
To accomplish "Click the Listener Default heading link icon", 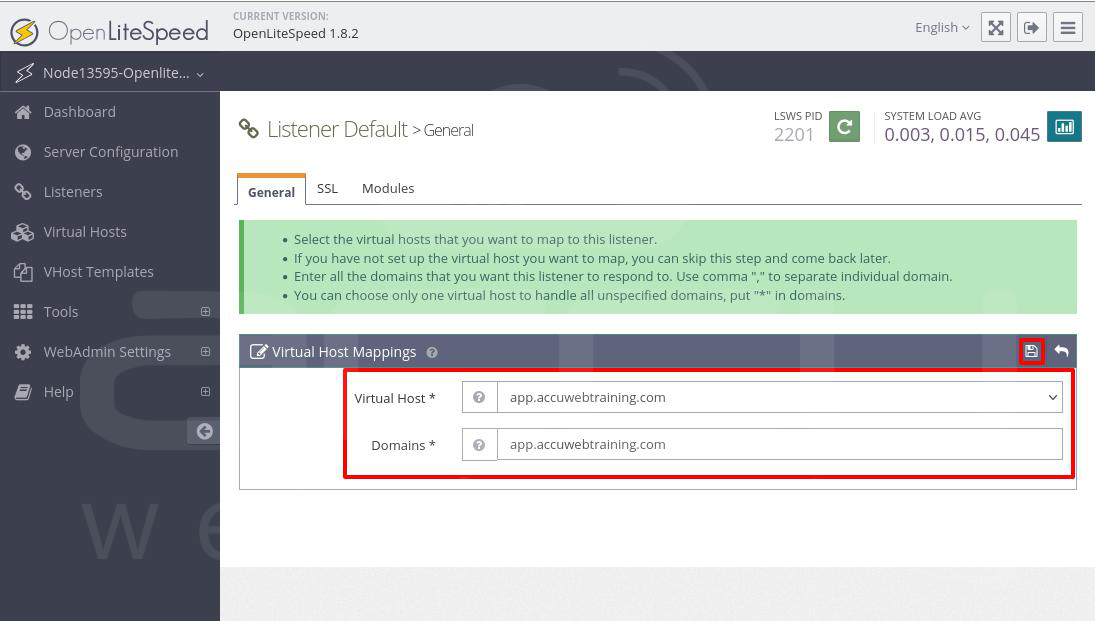I will pyautogui.click(x=249, y=128).
